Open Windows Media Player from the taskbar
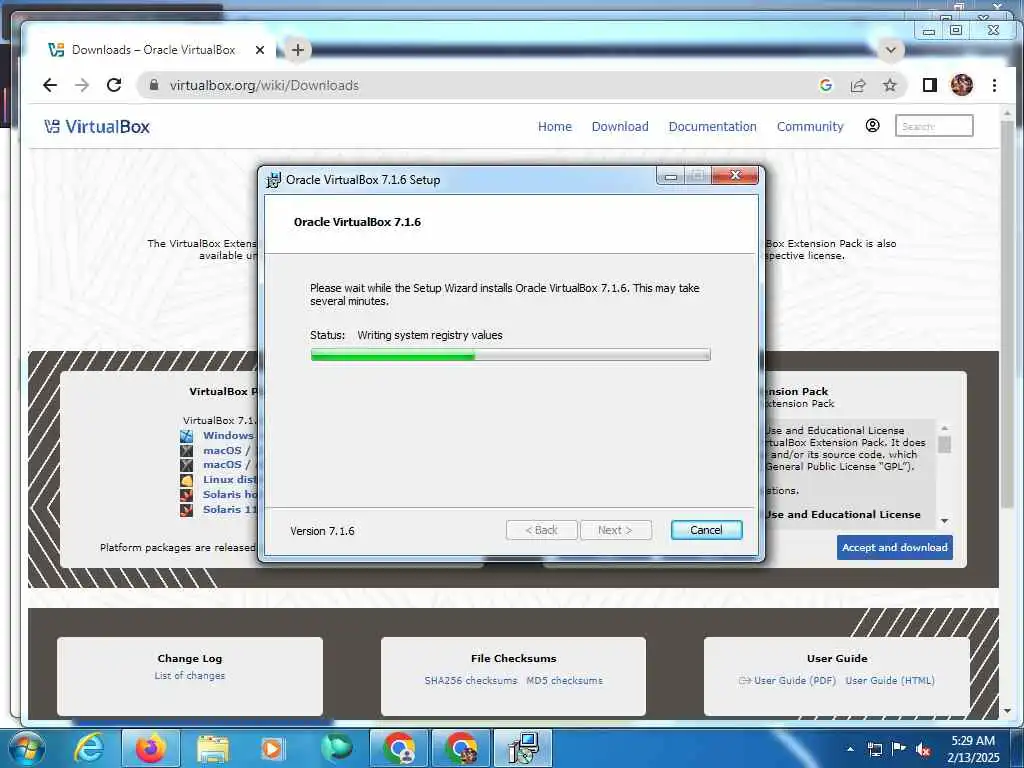This screenshot has height=768, width=1024. [271, 748]
